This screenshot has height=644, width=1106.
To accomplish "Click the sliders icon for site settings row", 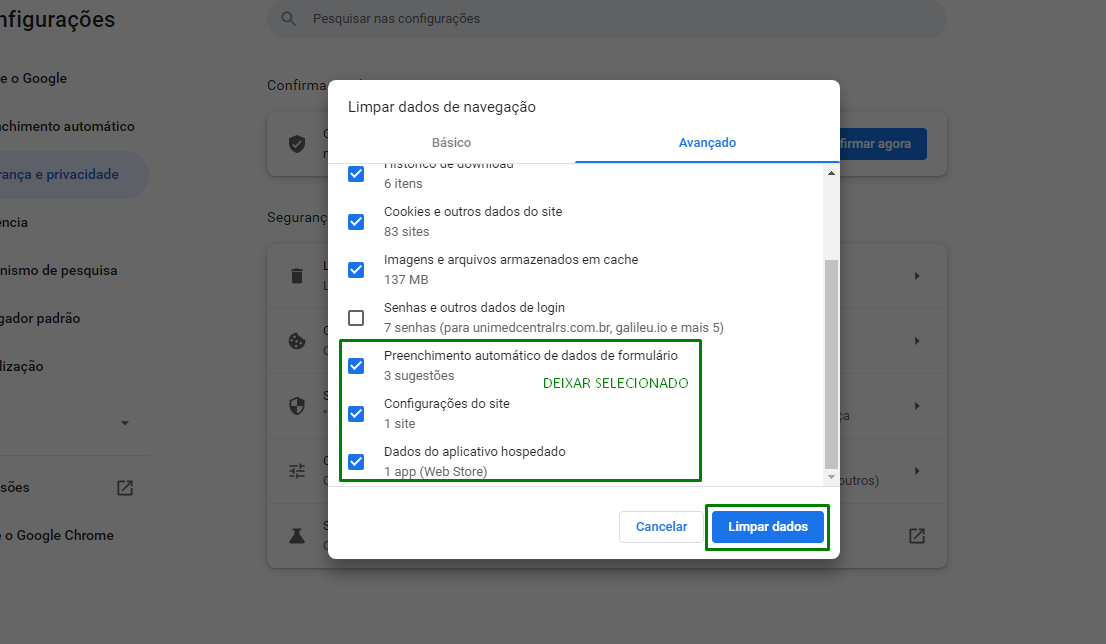I will tap(297, 470).
